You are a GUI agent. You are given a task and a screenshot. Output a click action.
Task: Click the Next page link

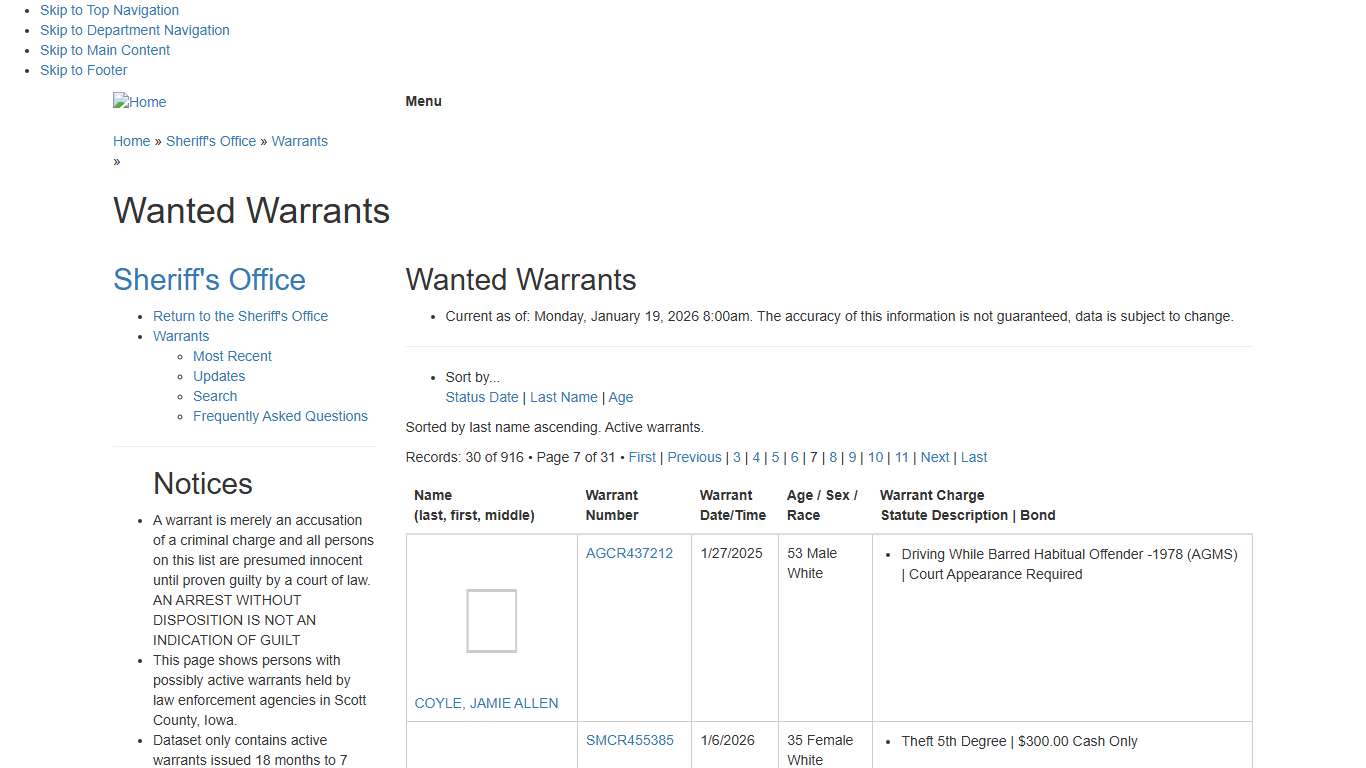click(935, 457)
